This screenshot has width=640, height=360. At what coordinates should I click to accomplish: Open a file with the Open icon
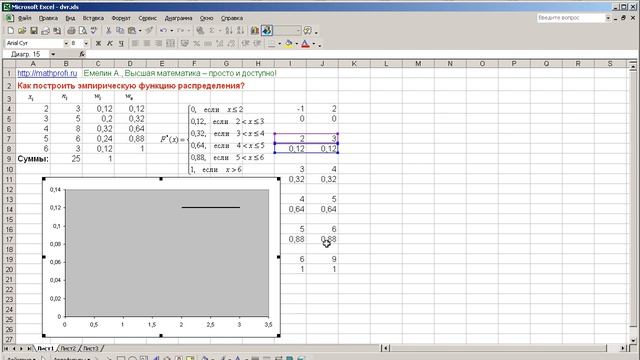pyautogui.click(x=22, y=31)
